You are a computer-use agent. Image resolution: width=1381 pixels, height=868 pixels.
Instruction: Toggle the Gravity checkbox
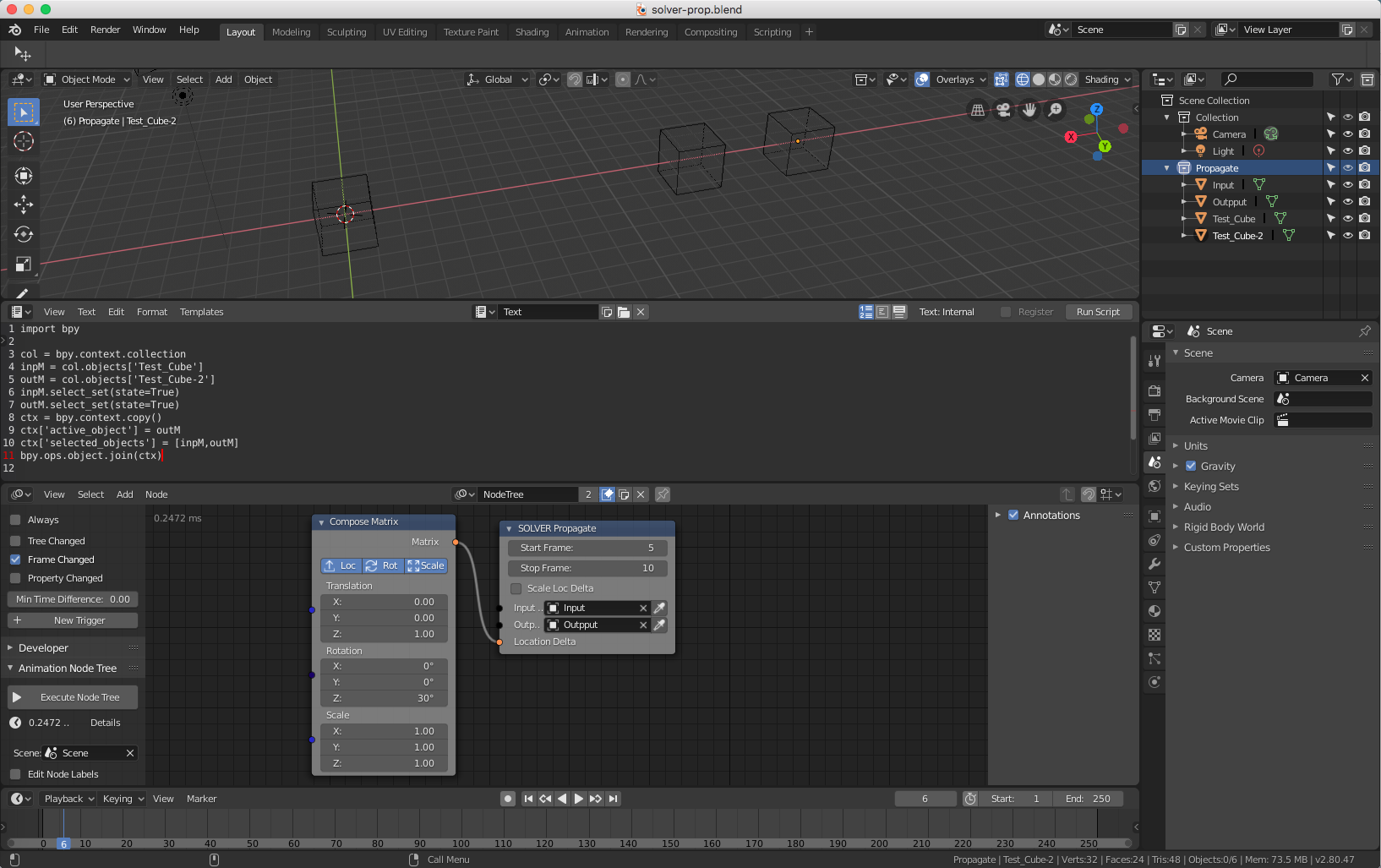click(x=1191, y=466)
